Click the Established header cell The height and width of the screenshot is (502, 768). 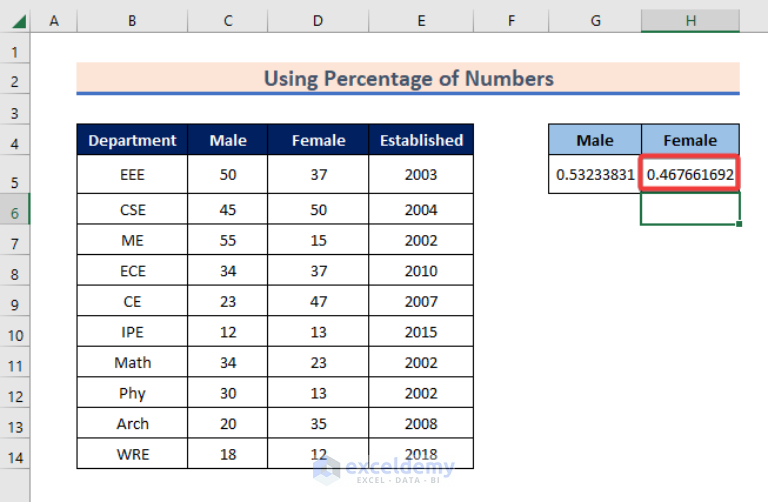[x=421, y=140]
